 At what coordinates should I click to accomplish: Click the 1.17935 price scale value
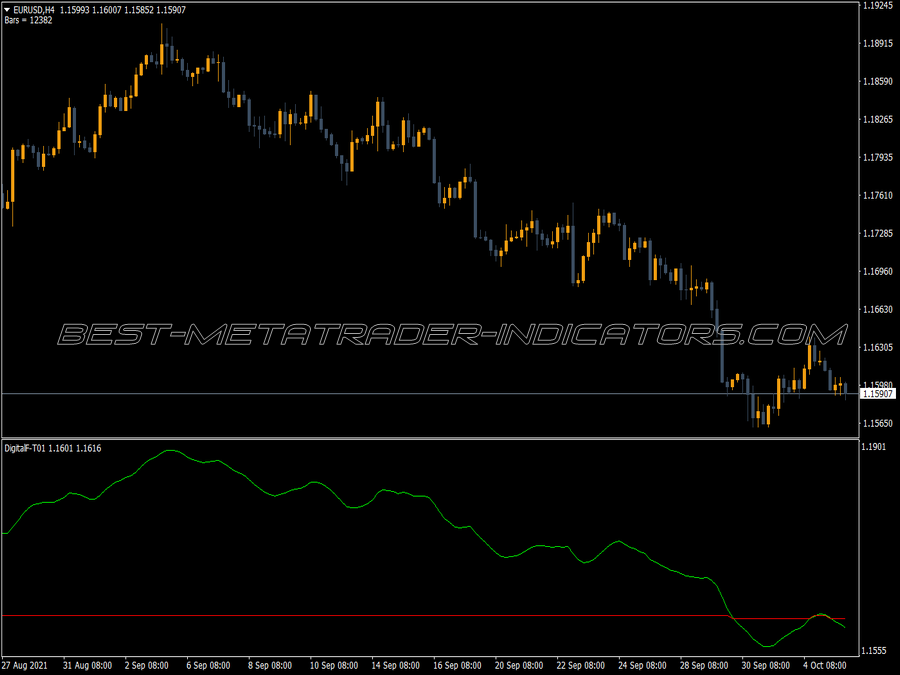point(878,157)
